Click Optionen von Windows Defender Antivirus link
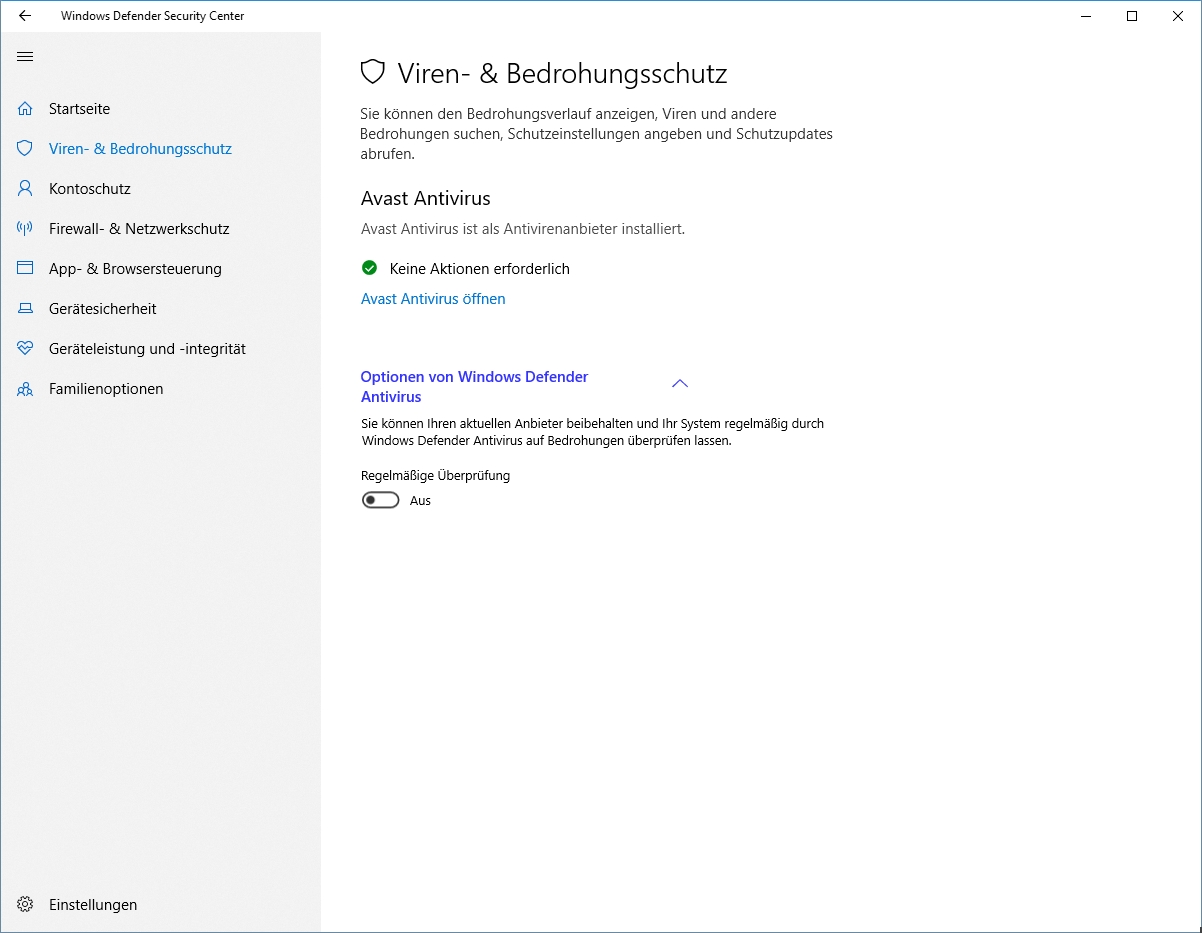This screenshot has width=1202, height=933. (474, 386)
